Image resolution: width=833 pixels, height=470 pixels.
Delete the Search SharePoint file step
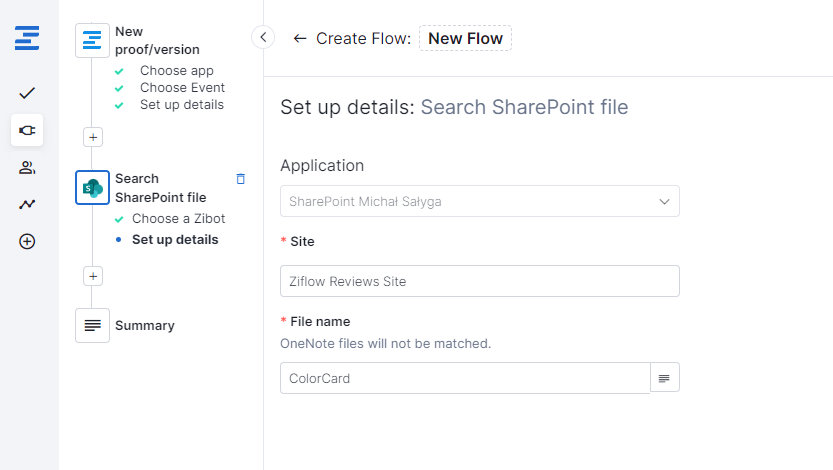240,179
